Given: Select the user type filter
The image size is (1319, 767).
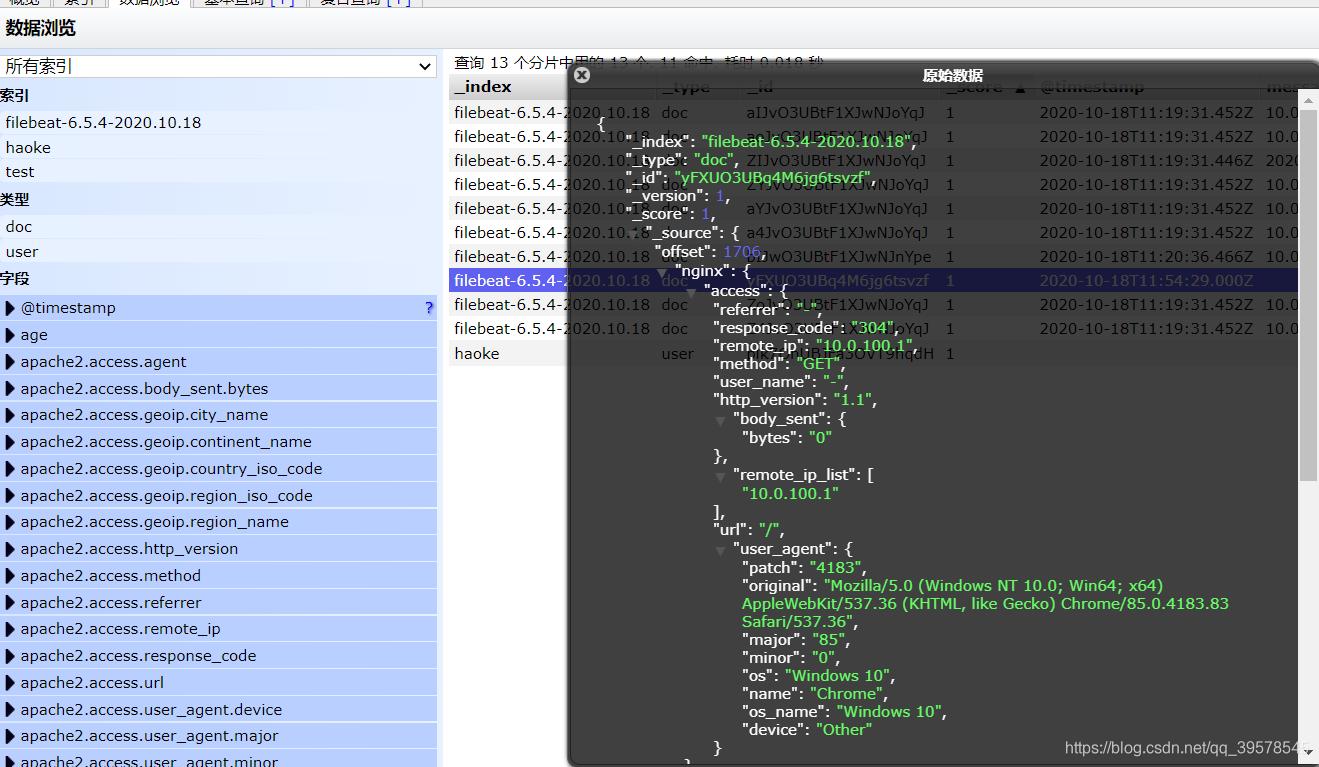Looking at the screenshot, I should [x=22, y=252].
